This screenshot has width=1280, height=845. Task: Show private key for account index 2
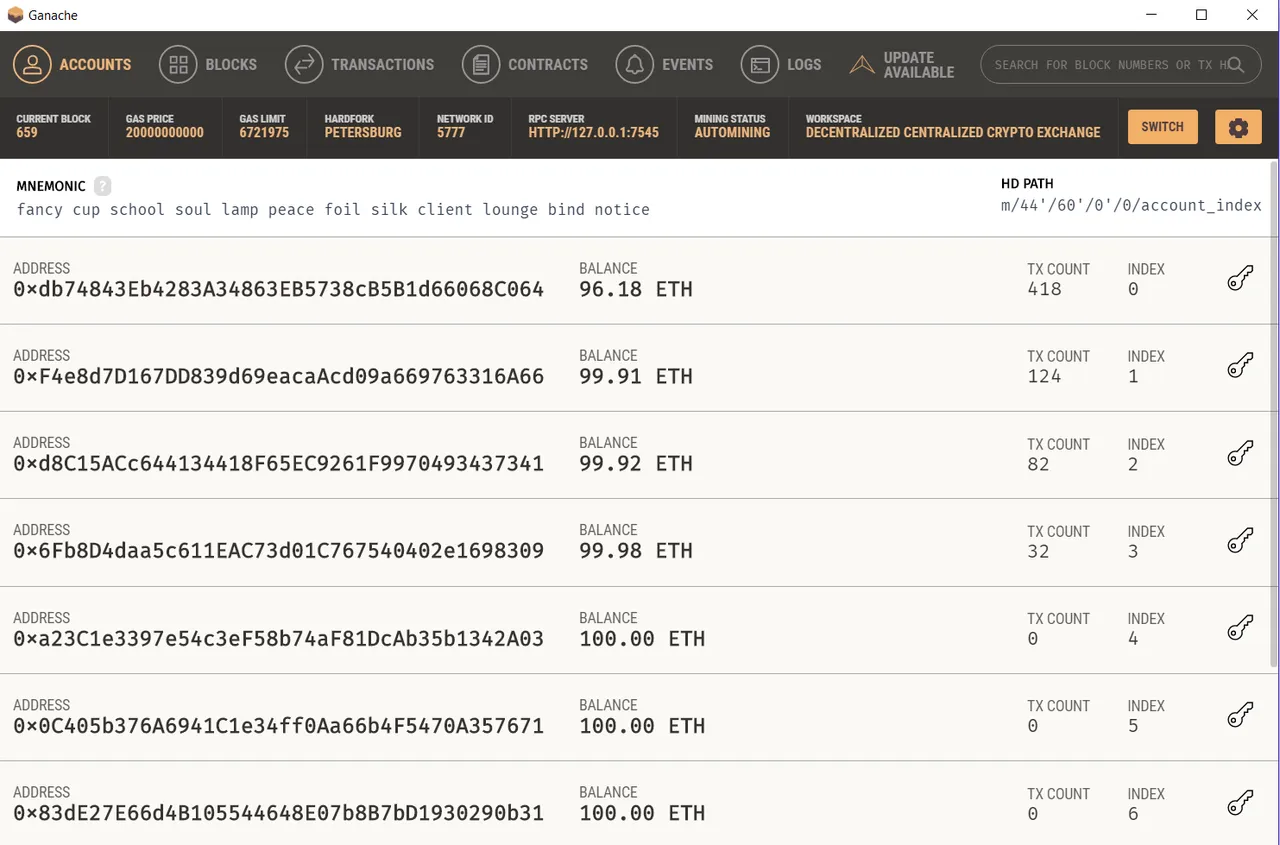1240,454
